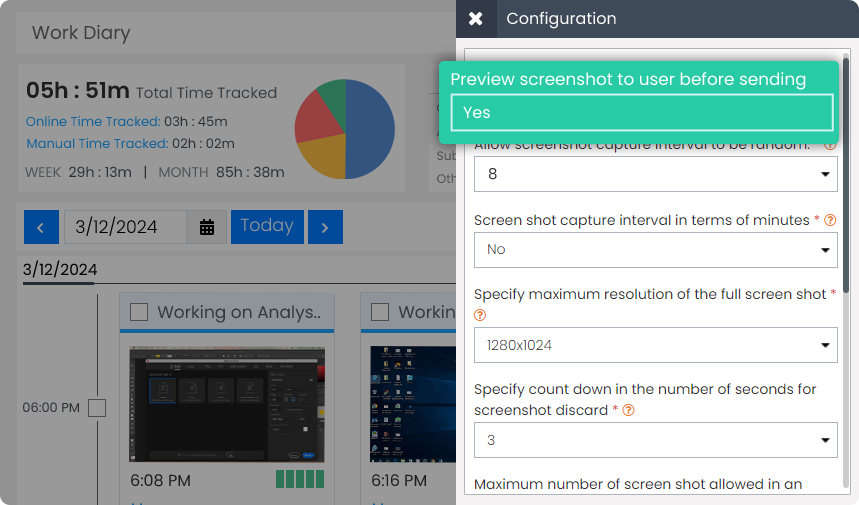
Task: Open the 1280x1024 resolution dropdown
Action: 655,345
